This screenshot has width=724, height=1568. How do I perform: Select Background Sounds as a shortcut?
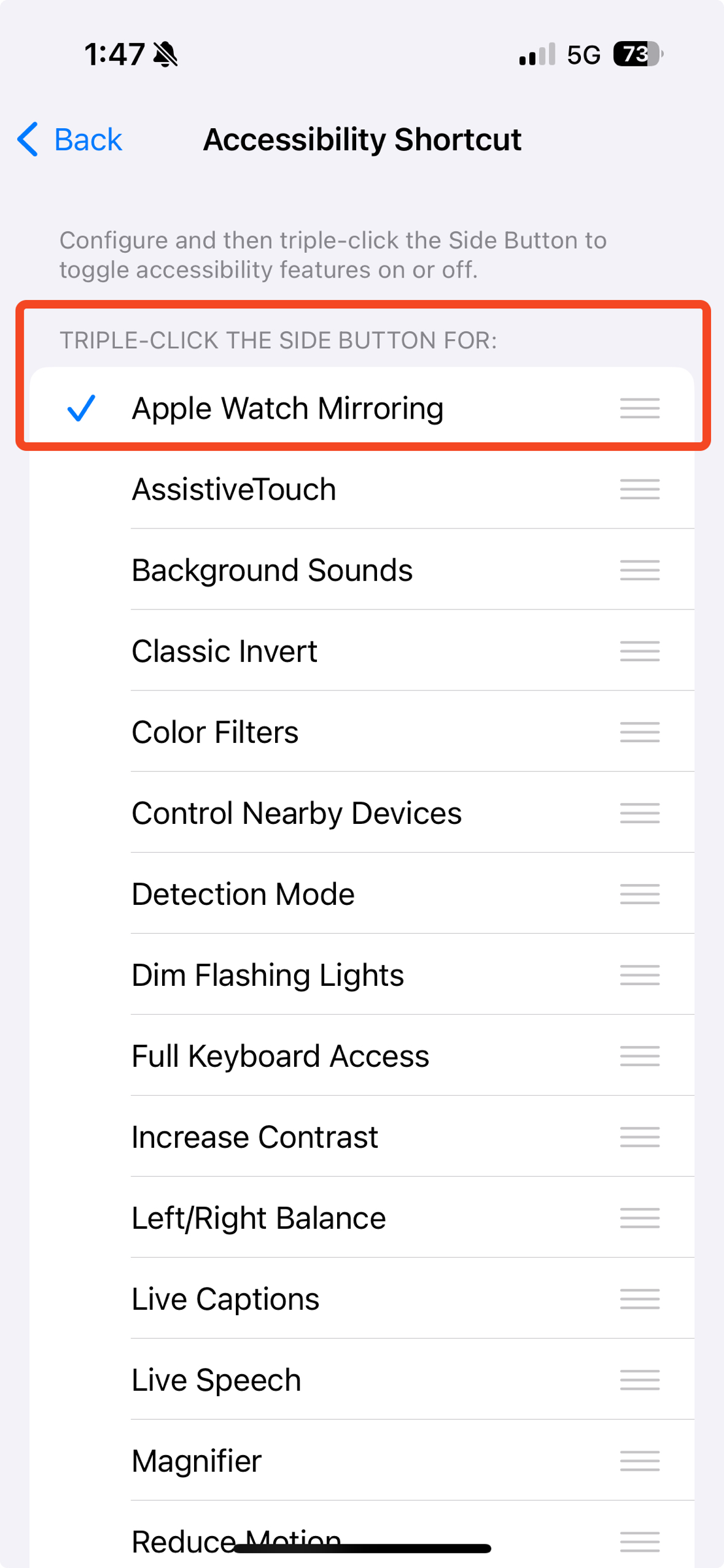coord(272,570)
